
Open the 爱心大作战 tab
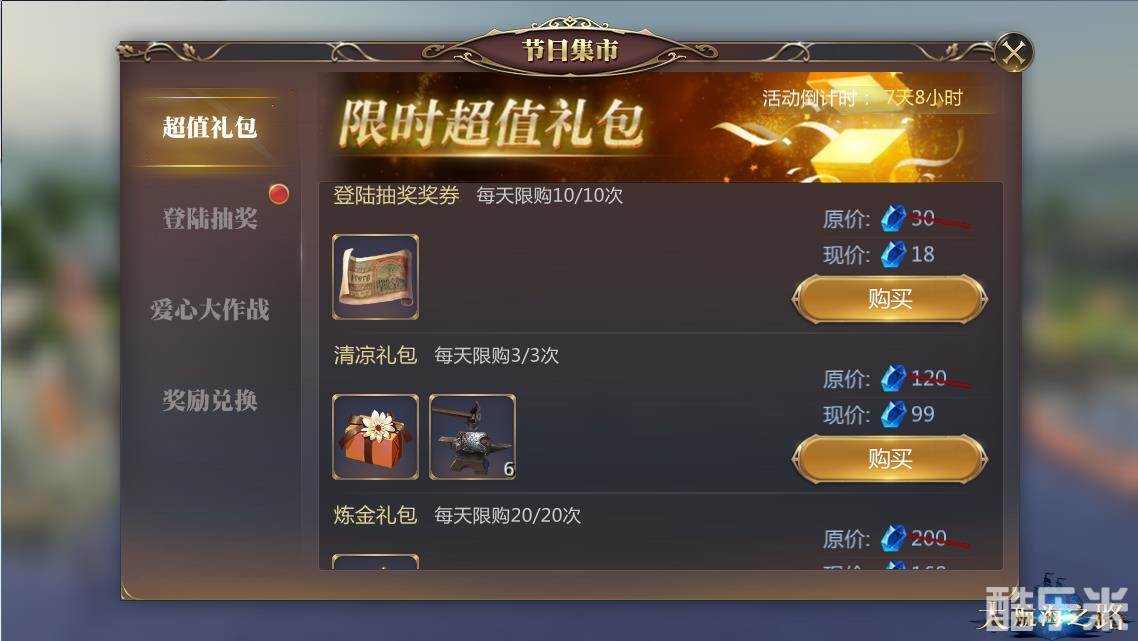[210, 309]
